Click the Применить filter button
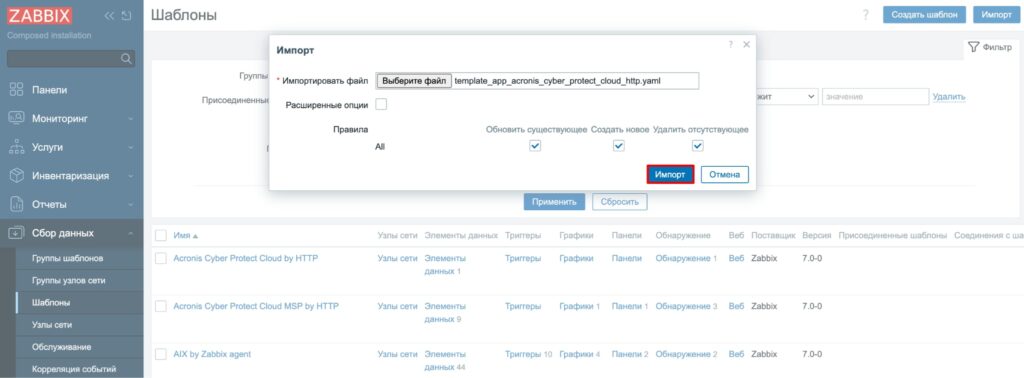This screenshot has width=1024, height=378. (554, 202)
